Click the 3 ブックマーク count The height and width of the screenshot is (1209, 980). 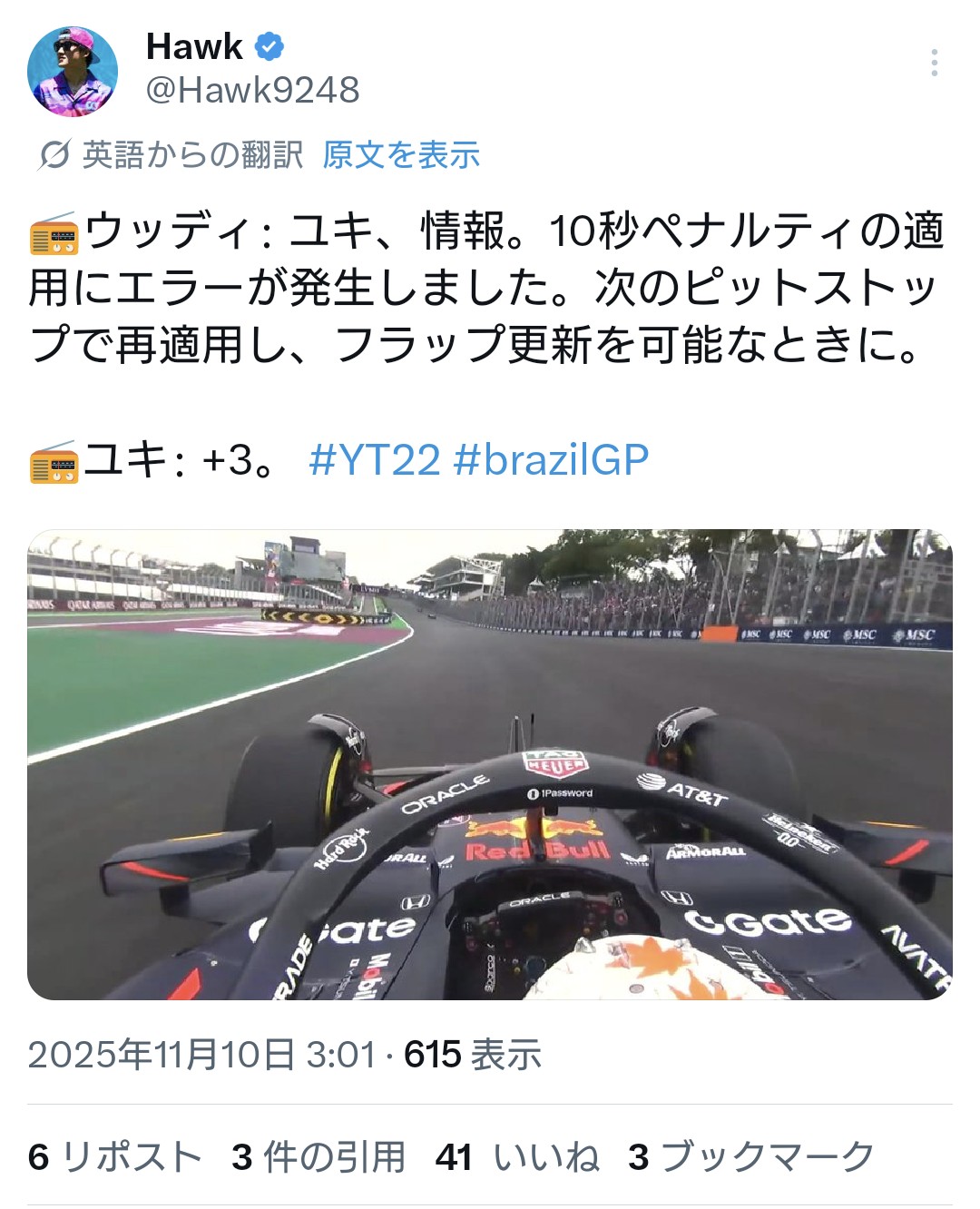pos(751,1157)
